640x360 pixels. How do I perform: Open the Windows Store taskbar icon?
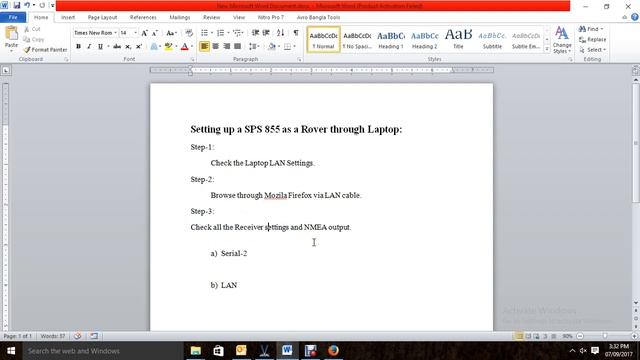[x=218, y=350]
